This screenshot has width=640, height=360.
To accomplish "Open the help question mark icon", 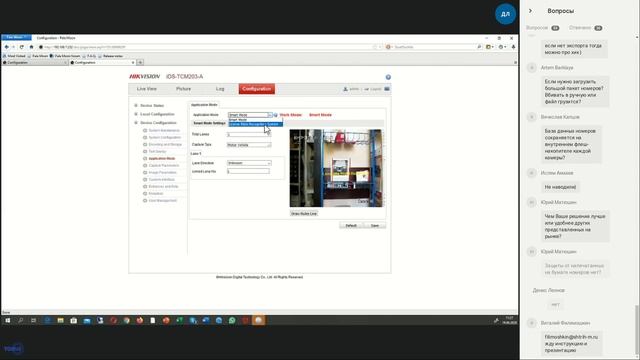I will point(388,77).
